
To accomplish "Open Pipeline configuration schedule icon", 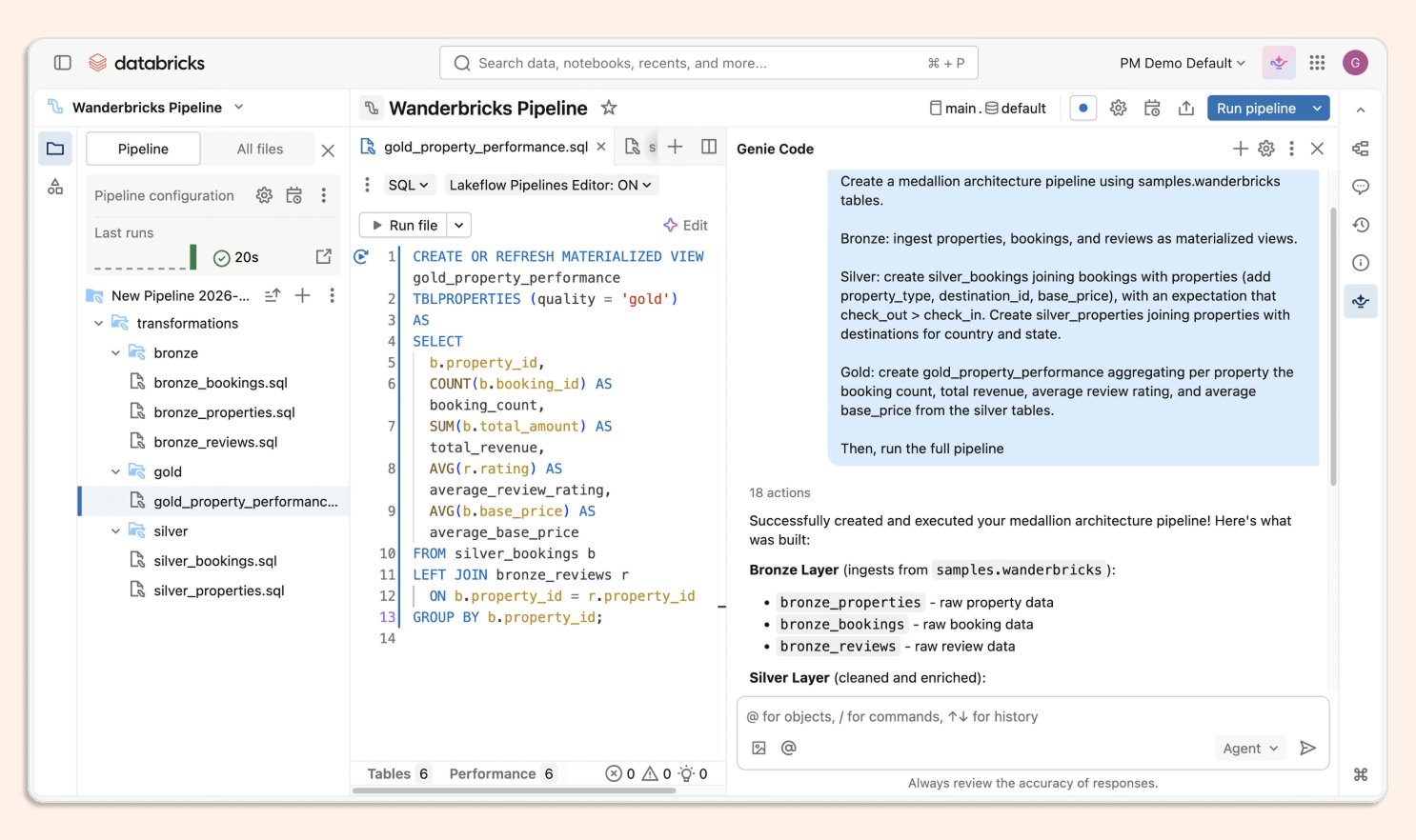I will pyautogui.click(x=294, y=195).
